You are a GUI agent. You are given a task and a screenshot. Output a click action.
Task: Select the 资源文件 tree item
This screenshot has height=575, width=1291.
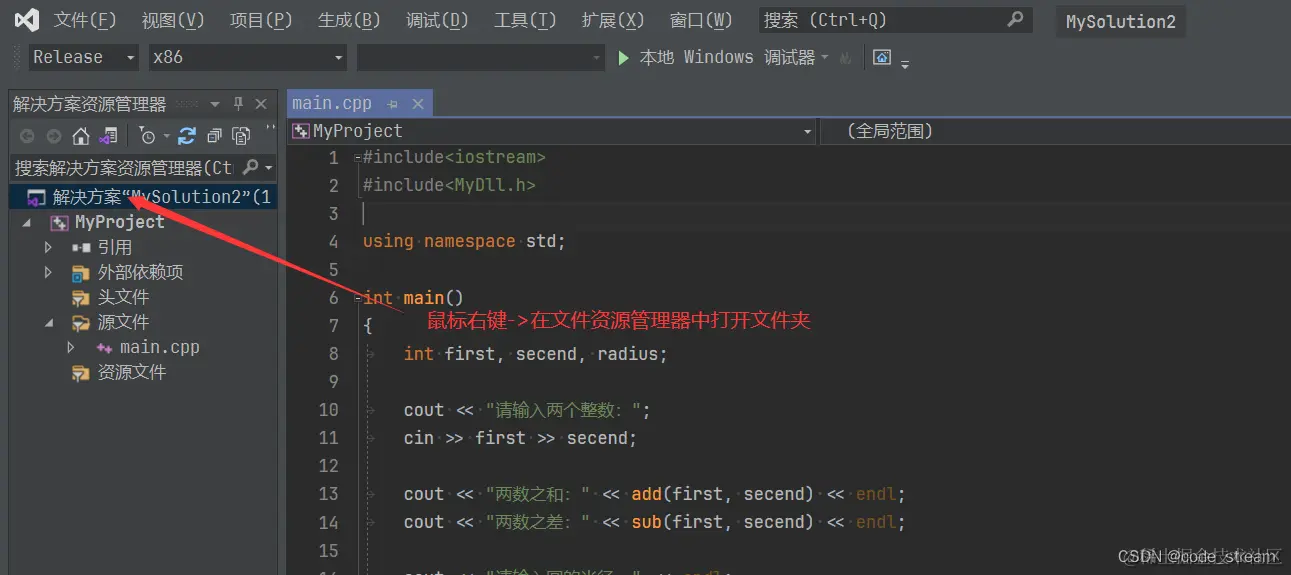coord(132,372)
